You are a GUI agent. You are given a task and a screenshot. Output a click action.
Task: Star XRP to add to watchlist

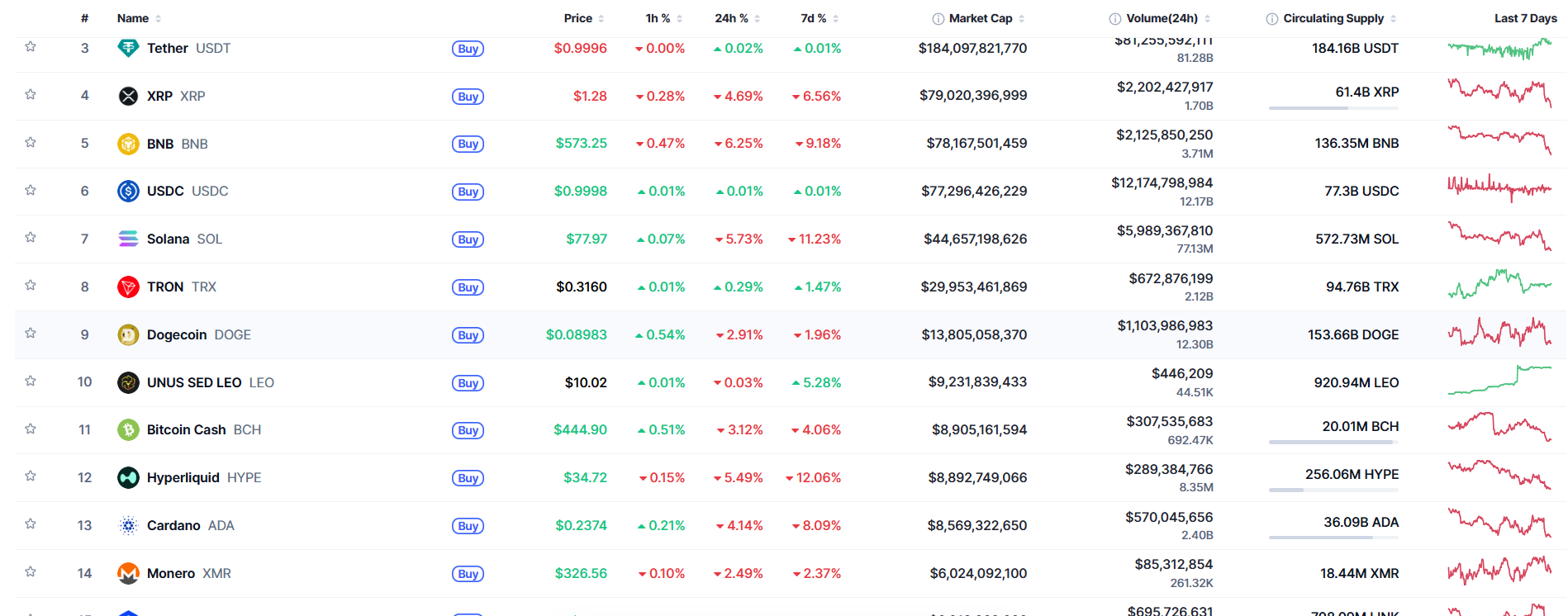tap(31, 94)
